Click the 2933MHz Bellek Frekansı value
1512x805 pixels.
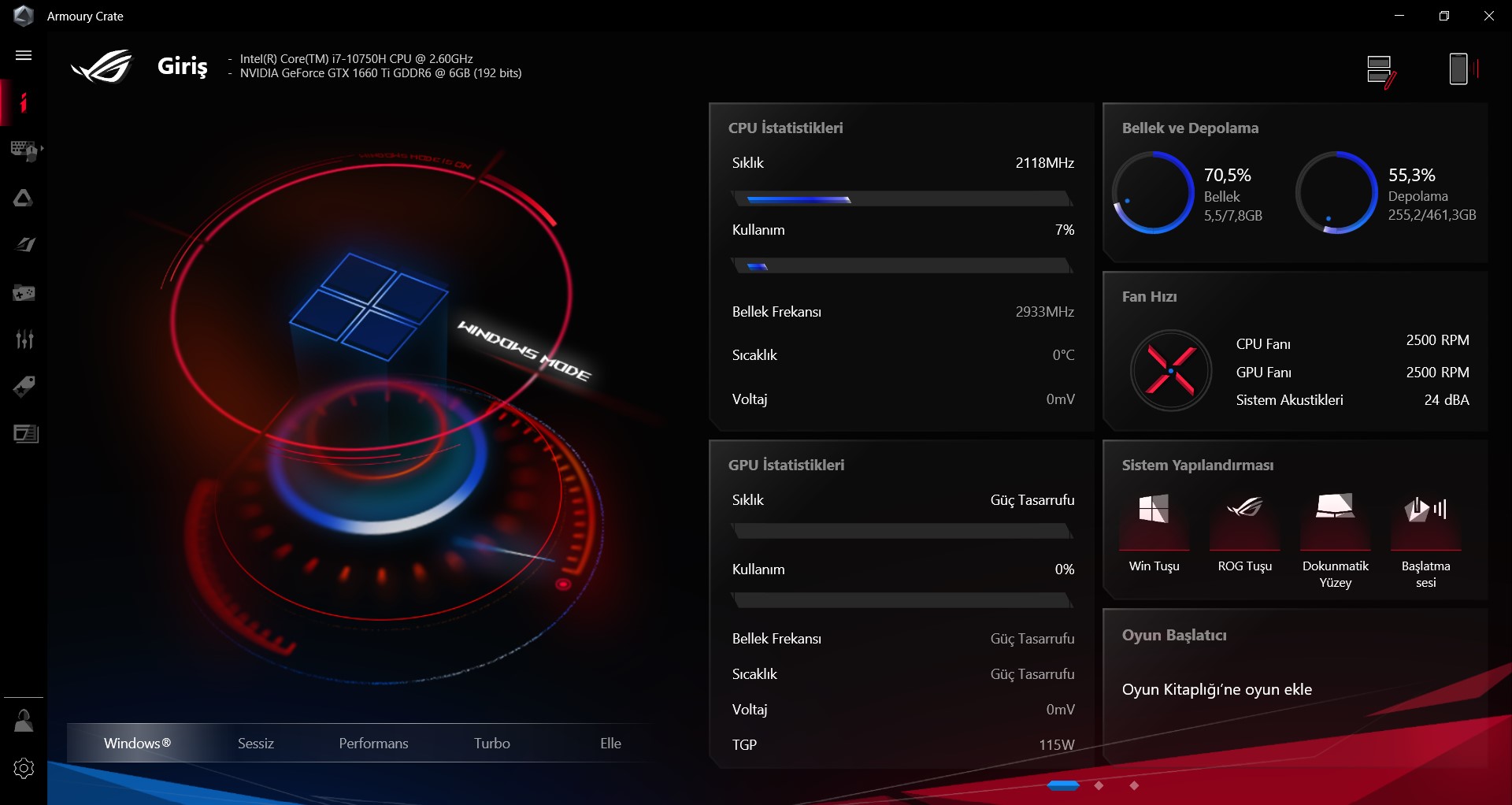tap(1044, 312)
